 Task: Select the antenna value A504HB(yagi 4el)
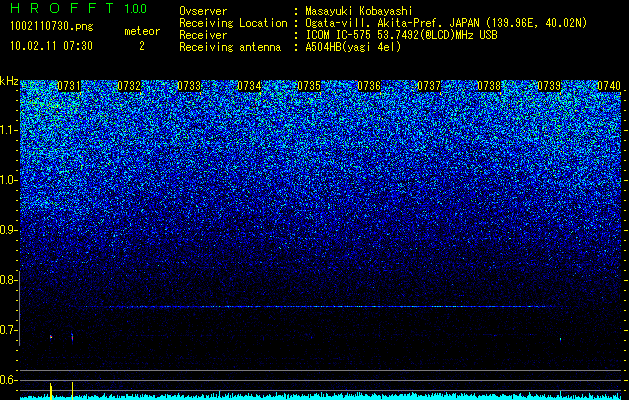[x=353, y=47]
